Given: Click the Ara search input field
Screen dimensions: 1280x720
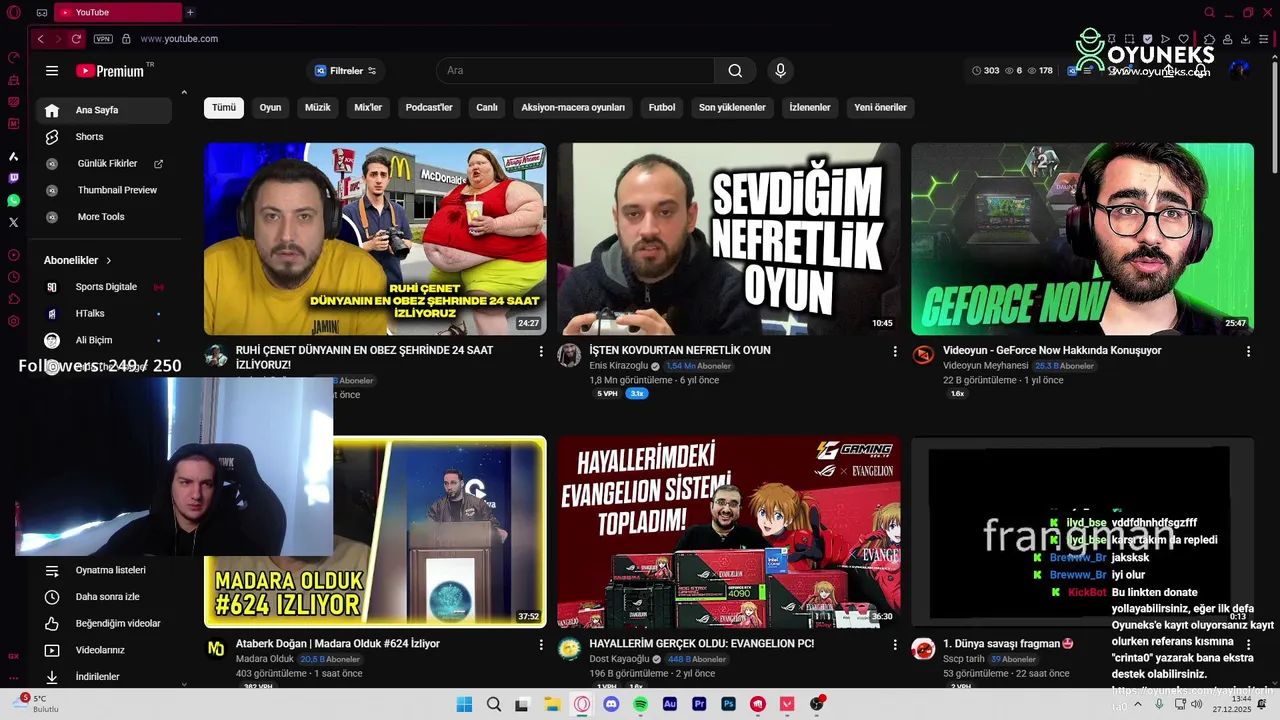Looking at the screenshot, I should point(575,71).
